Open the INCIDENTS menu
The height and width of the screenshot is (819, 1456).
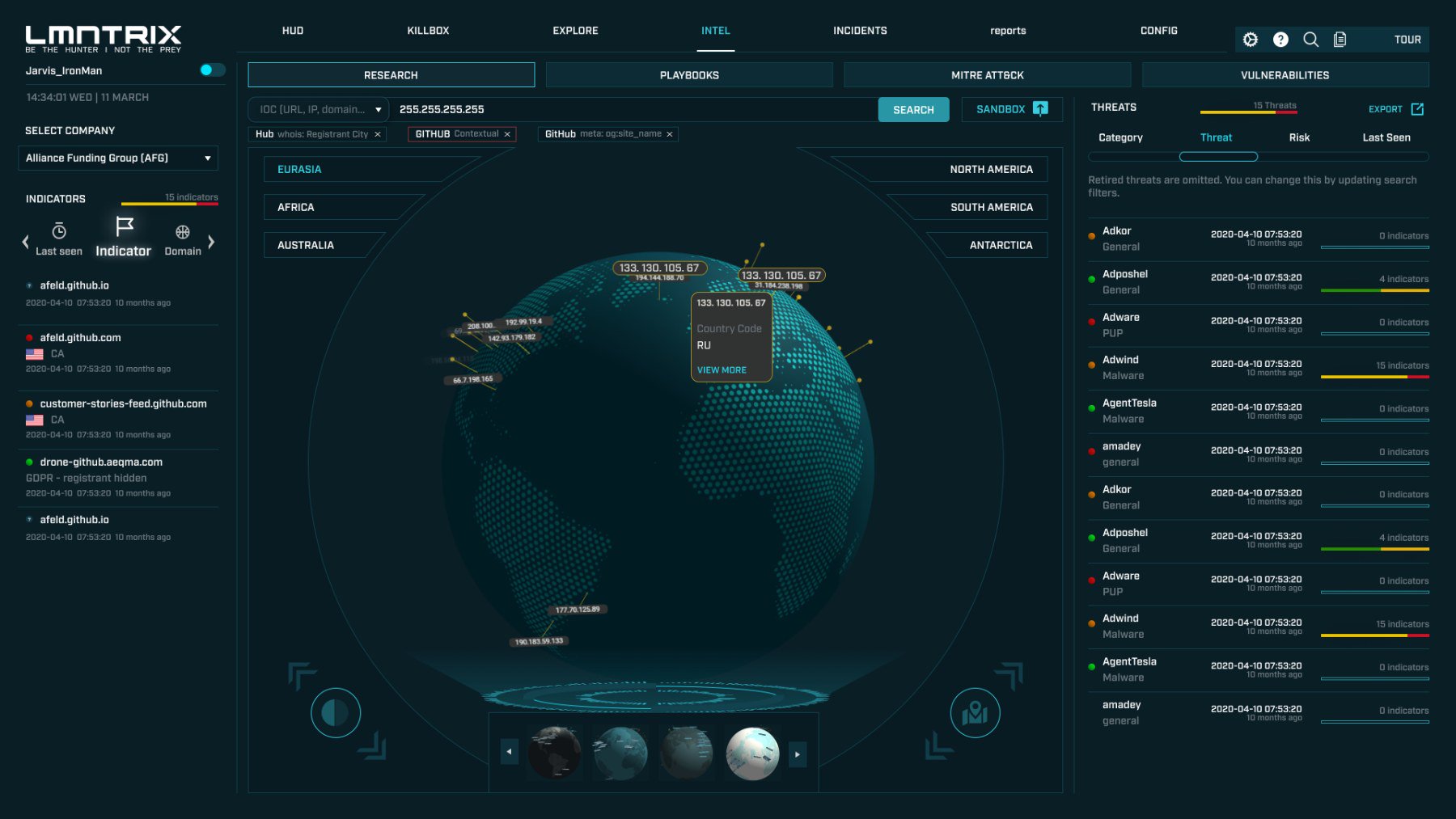[x=860, y=31]
